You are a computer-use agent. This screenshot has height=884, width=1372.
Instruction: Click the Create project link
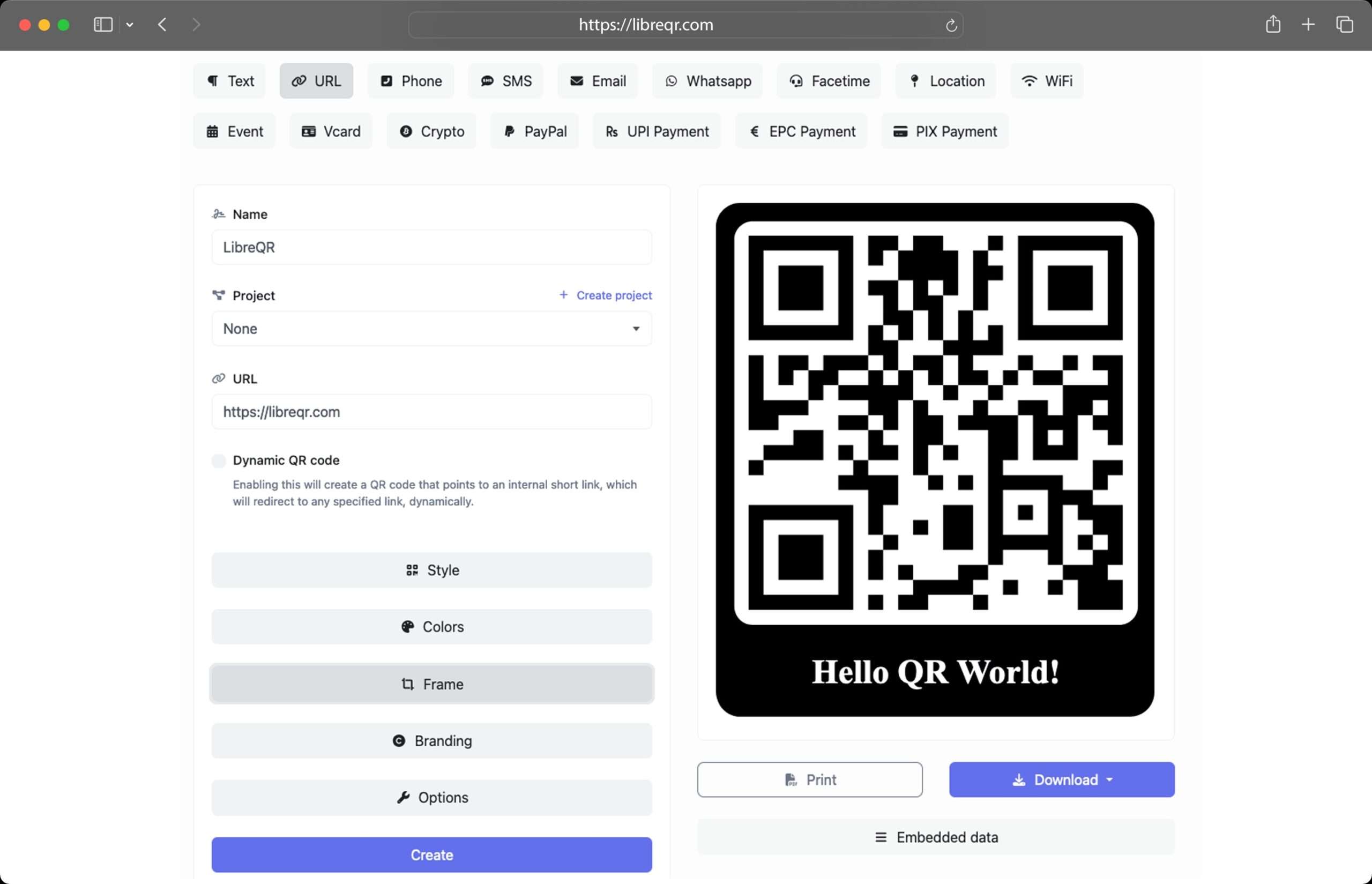pos(606,295)
